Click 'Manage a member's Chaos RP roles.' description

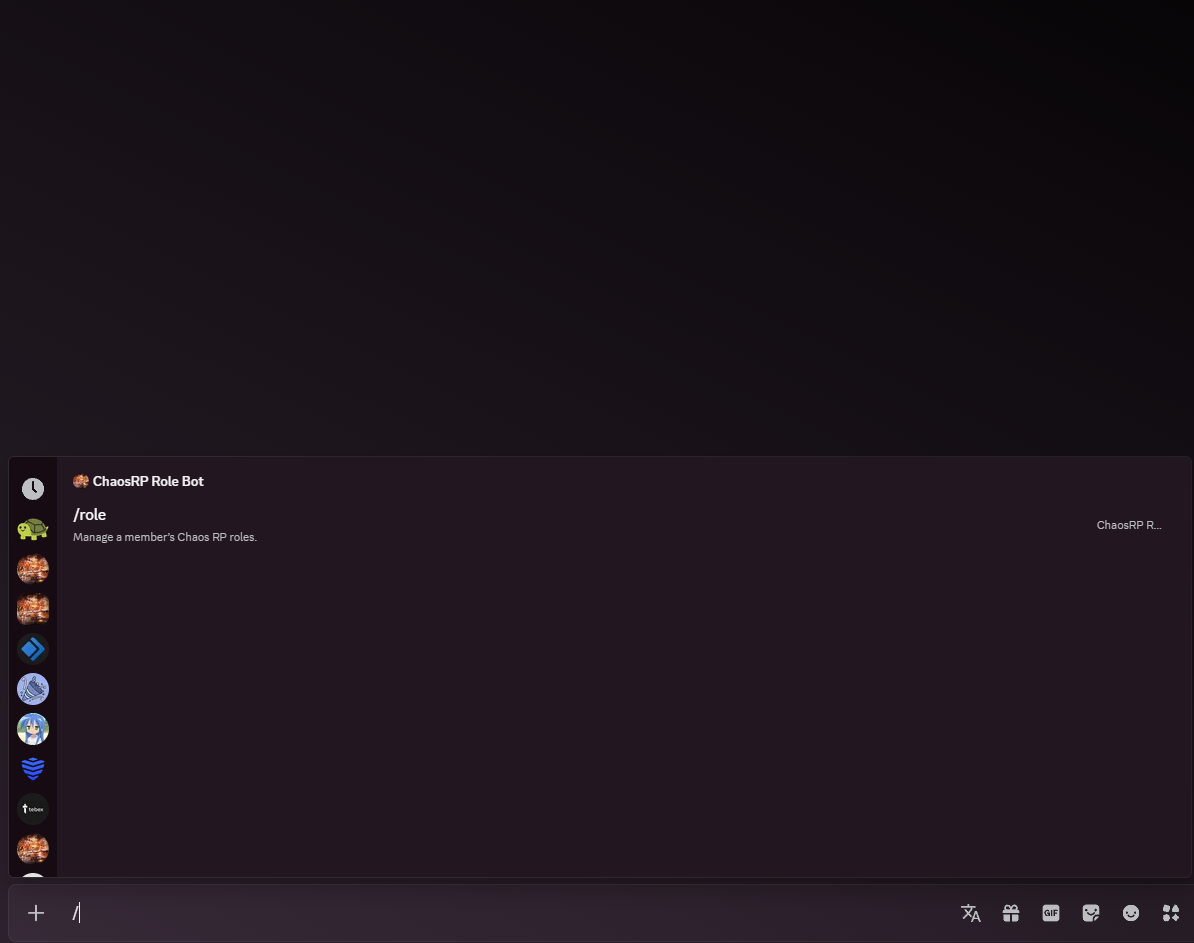165,537
